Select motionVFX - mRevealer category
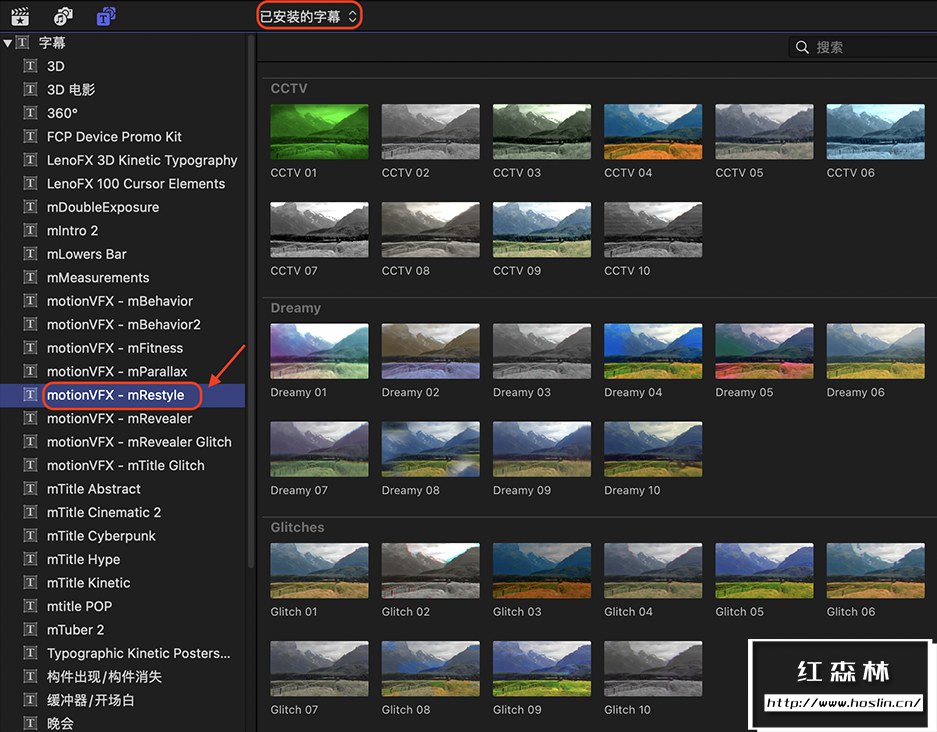This screenshot has width=937, height=732. (x=120, y=418)
